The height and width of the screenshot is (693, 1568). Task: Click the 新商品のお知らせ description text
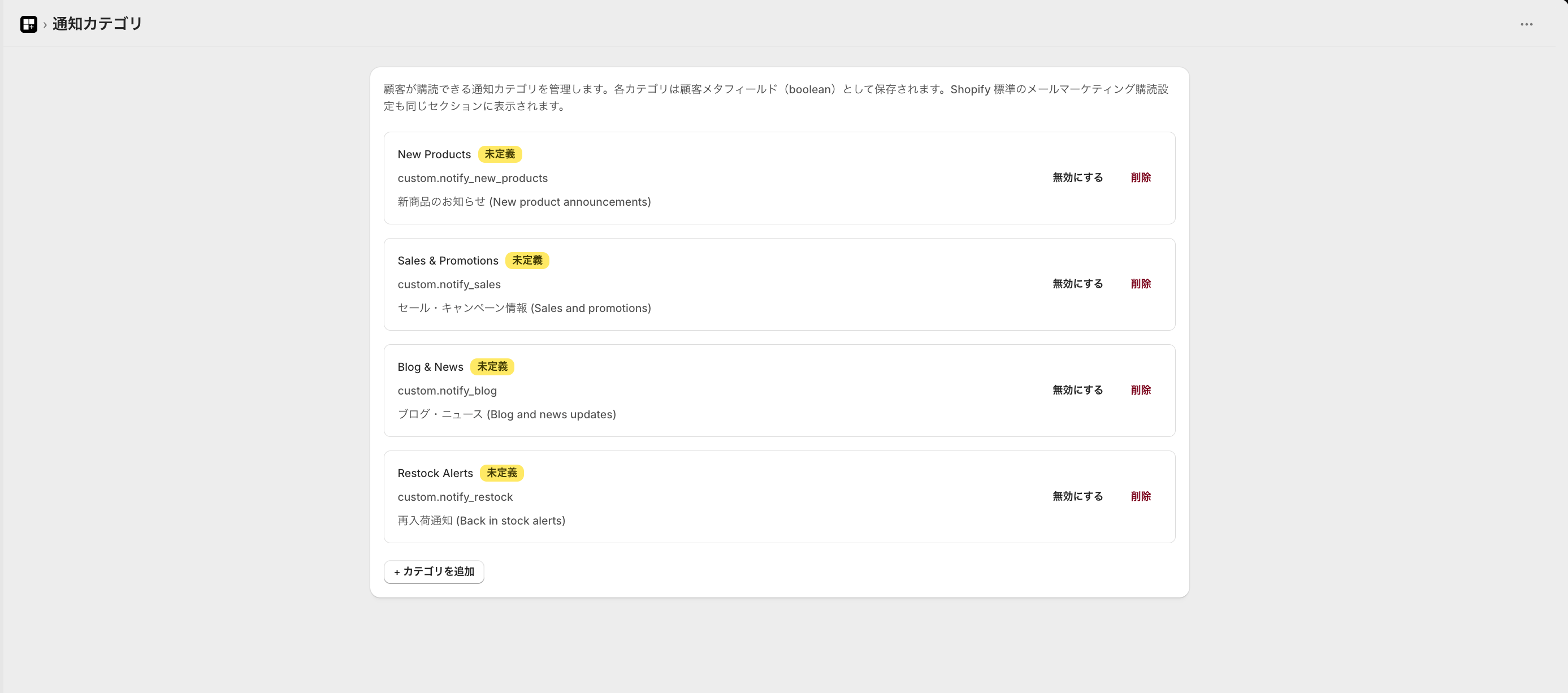click(524, 202)
